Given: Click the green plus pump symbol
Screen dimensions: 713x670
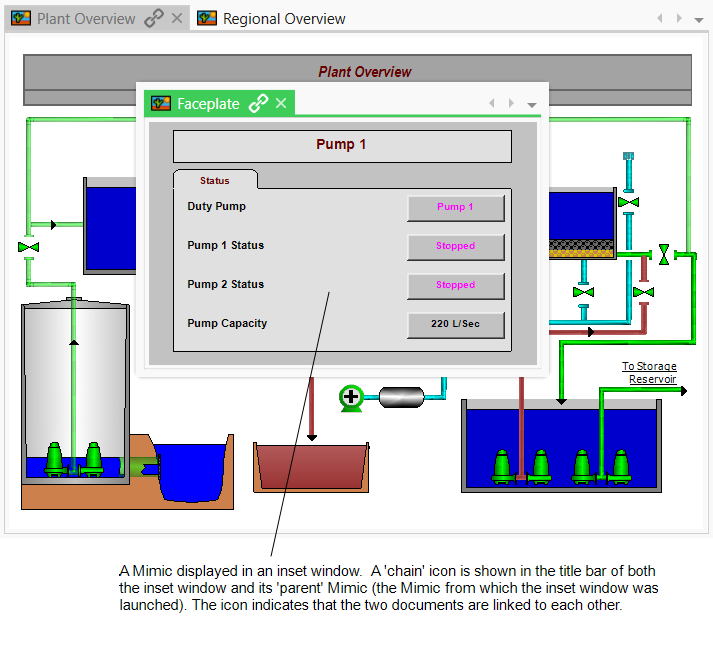Looking at the screenshot, I should (x=350, y=398).
